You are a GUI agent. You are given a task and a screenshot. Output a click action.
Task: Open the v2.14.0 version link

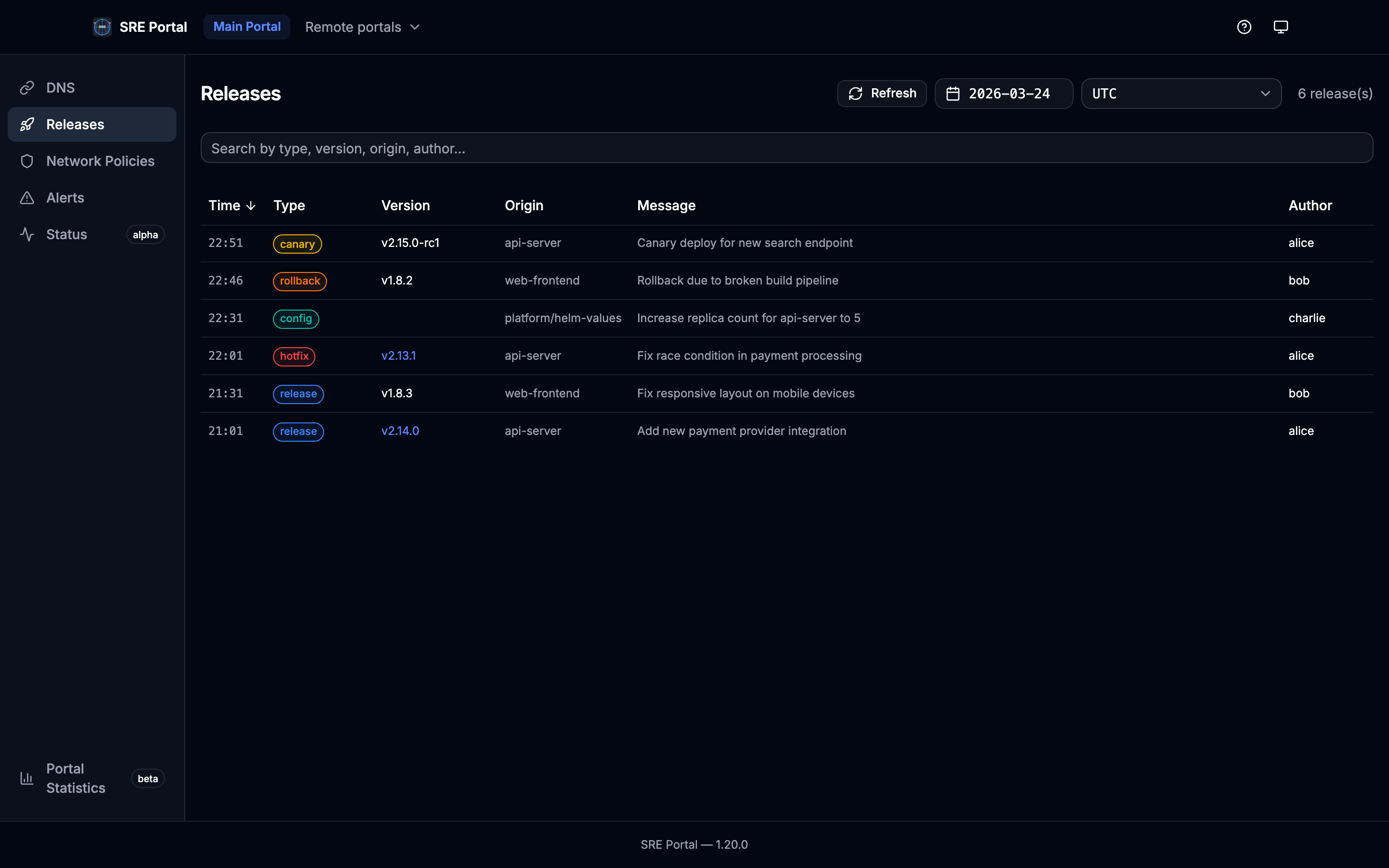click(400, 431)
